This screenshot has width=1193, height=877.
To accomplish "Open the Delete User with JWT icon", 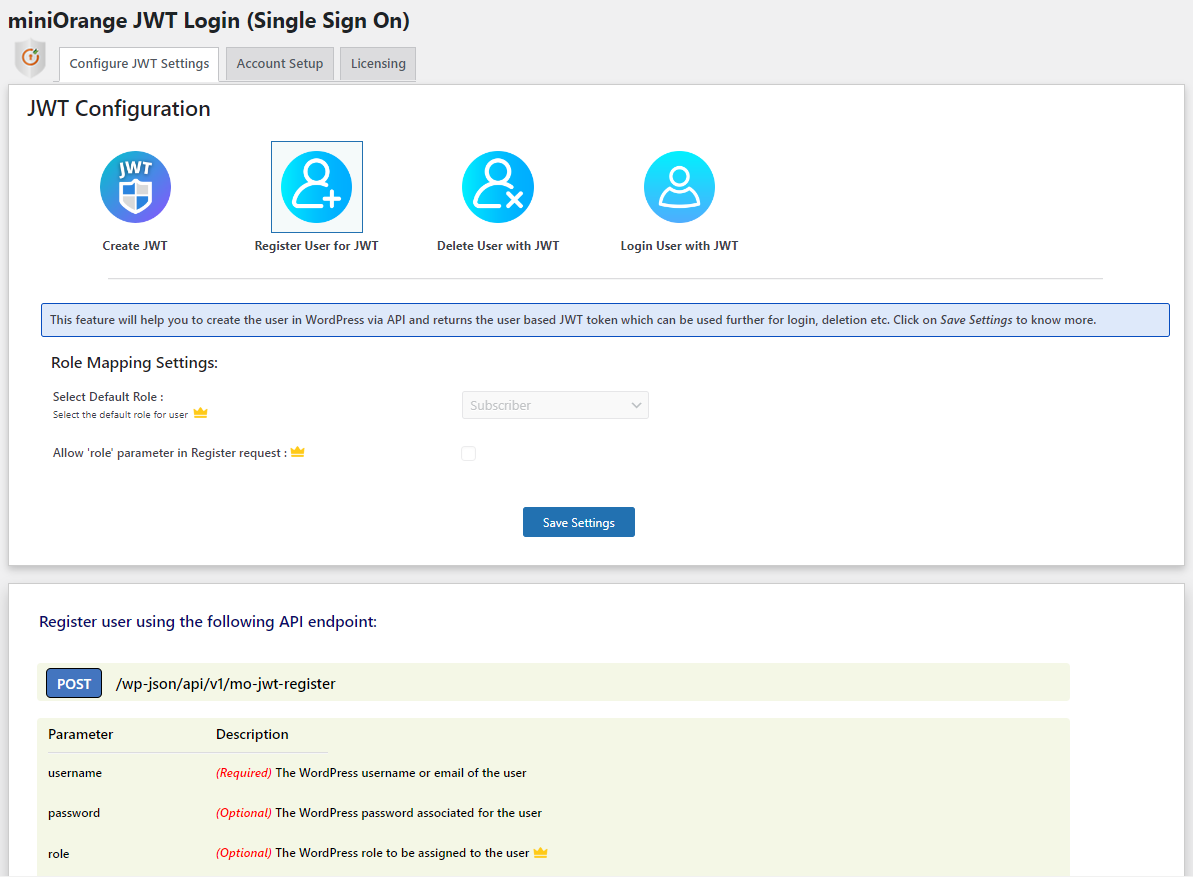I will pos(498,187).
